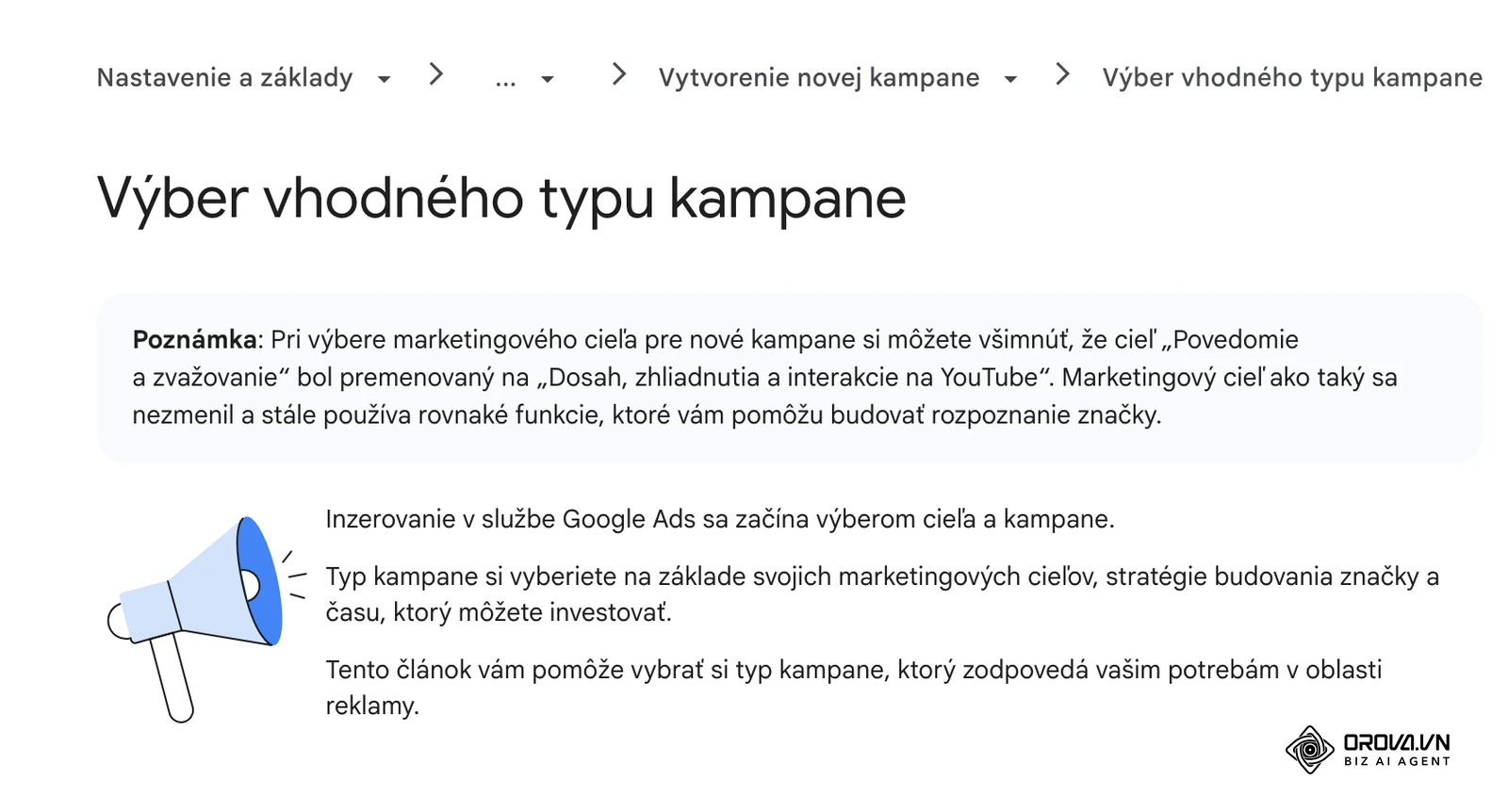Click the paragraph starting 'Tento článok vám pomôže'
Screen dimensions: 1508x812
853,688
